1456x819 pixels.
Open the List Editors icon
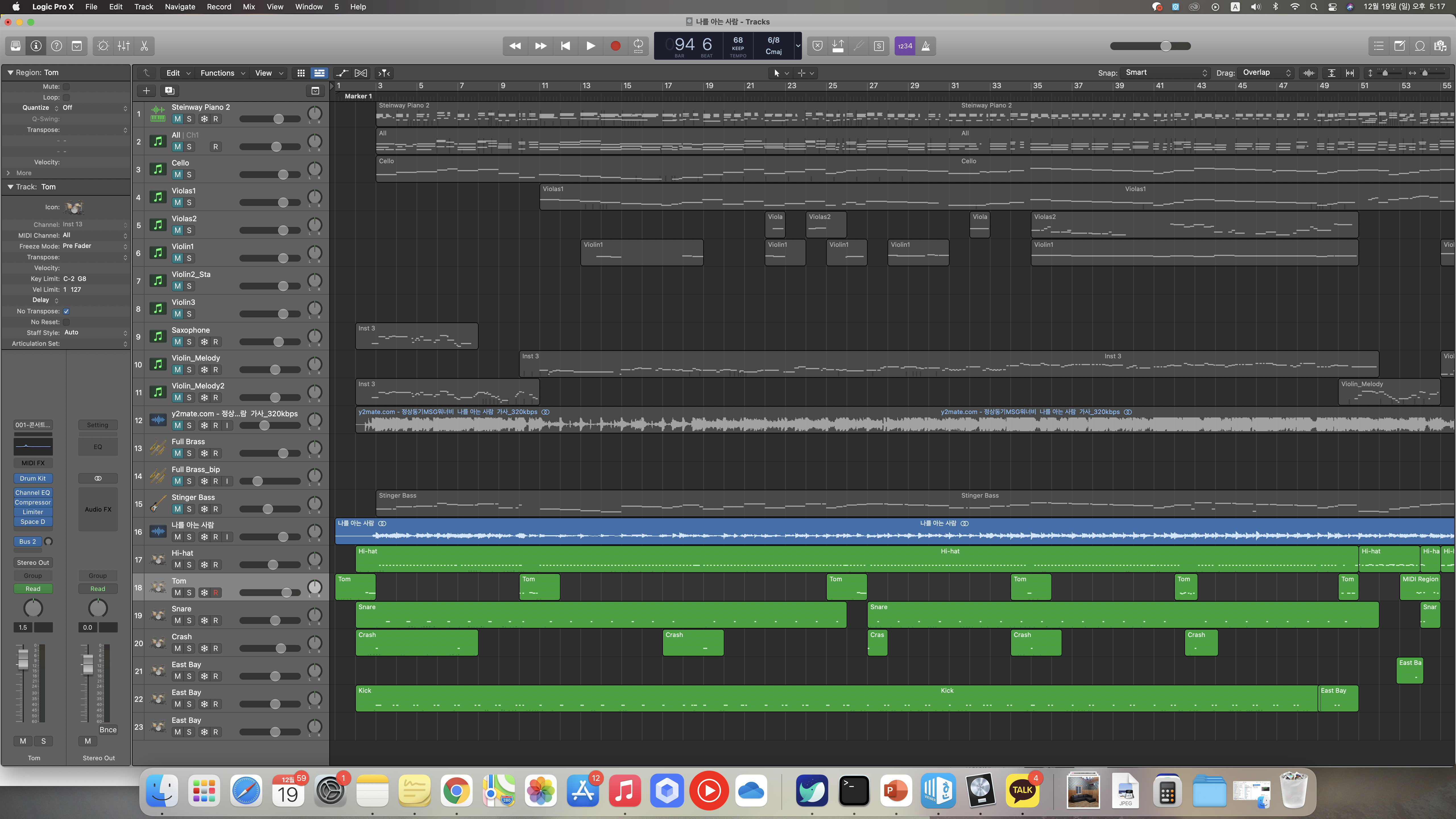pos(1379,46)
